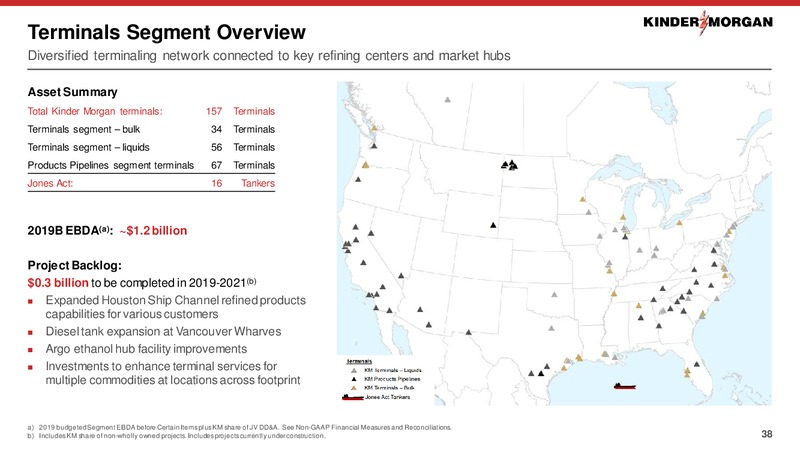Click 'Terminals segment – liquids' row label
The image size is (800, 450).
coord(88,147)
